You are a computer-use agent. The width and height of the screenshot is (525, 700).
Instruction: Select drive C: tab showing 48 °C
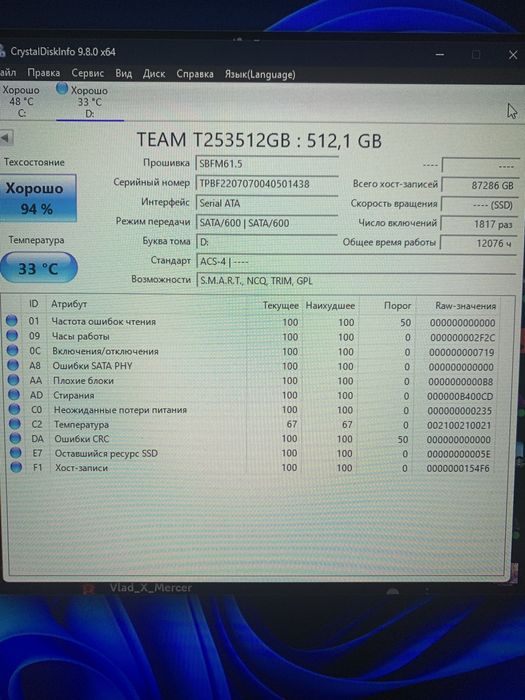[x=21, y=101]
